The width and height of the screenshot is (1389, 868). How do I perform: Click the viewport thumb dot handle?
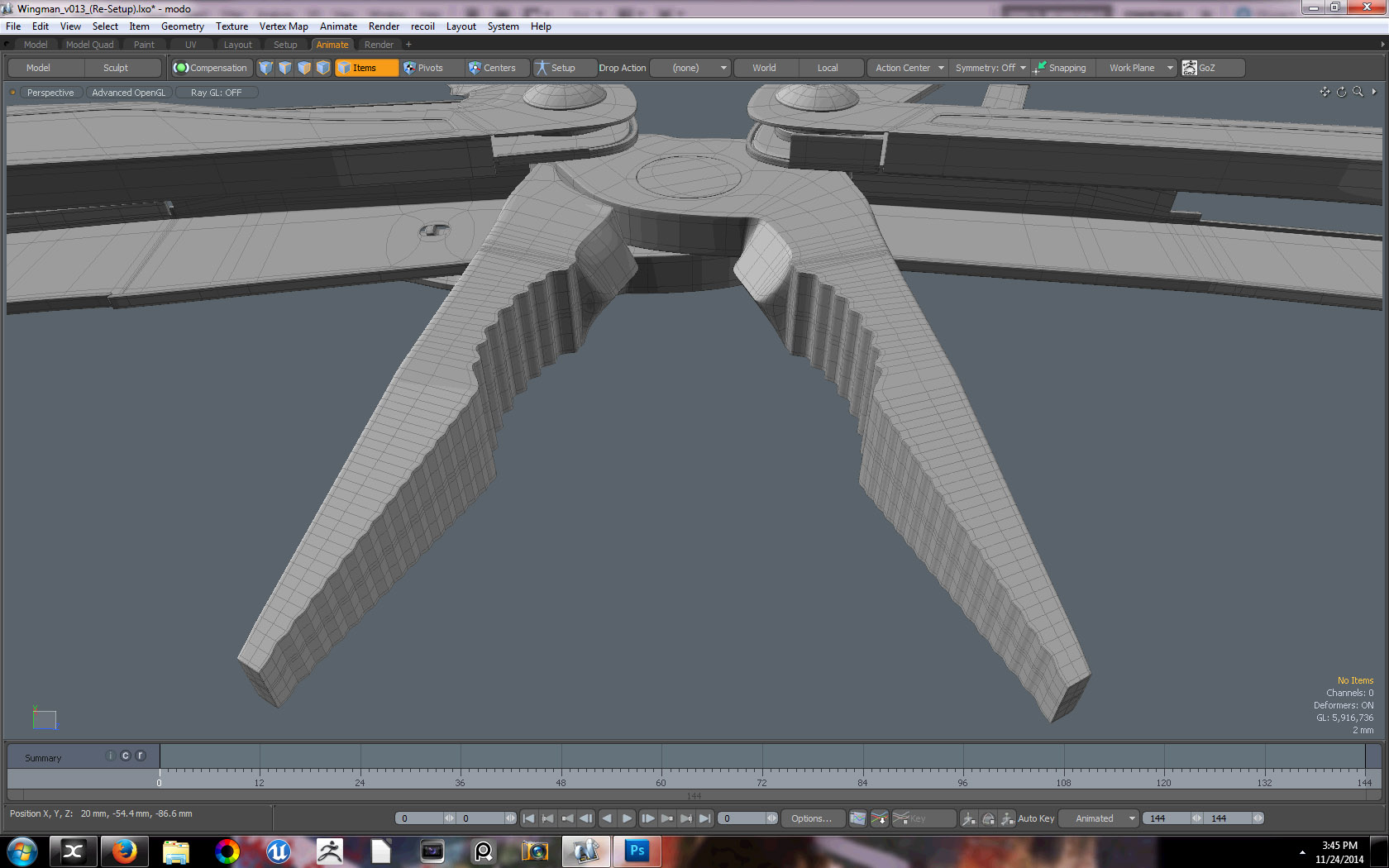point(12,93)
